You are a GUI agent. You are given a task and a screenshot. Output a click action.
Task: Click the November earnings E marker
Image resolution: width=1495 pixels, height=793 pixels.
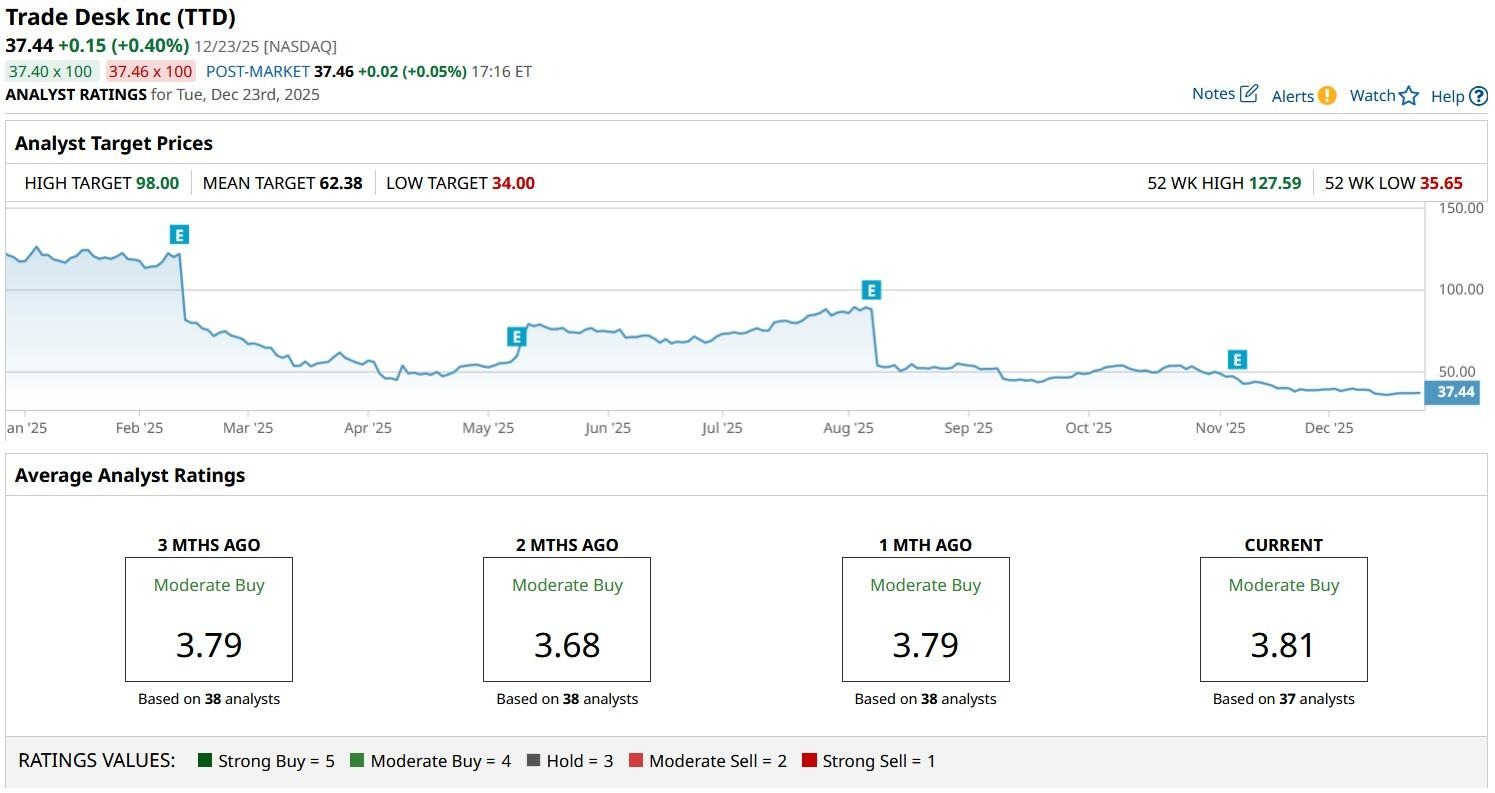tap(1237, 360)
